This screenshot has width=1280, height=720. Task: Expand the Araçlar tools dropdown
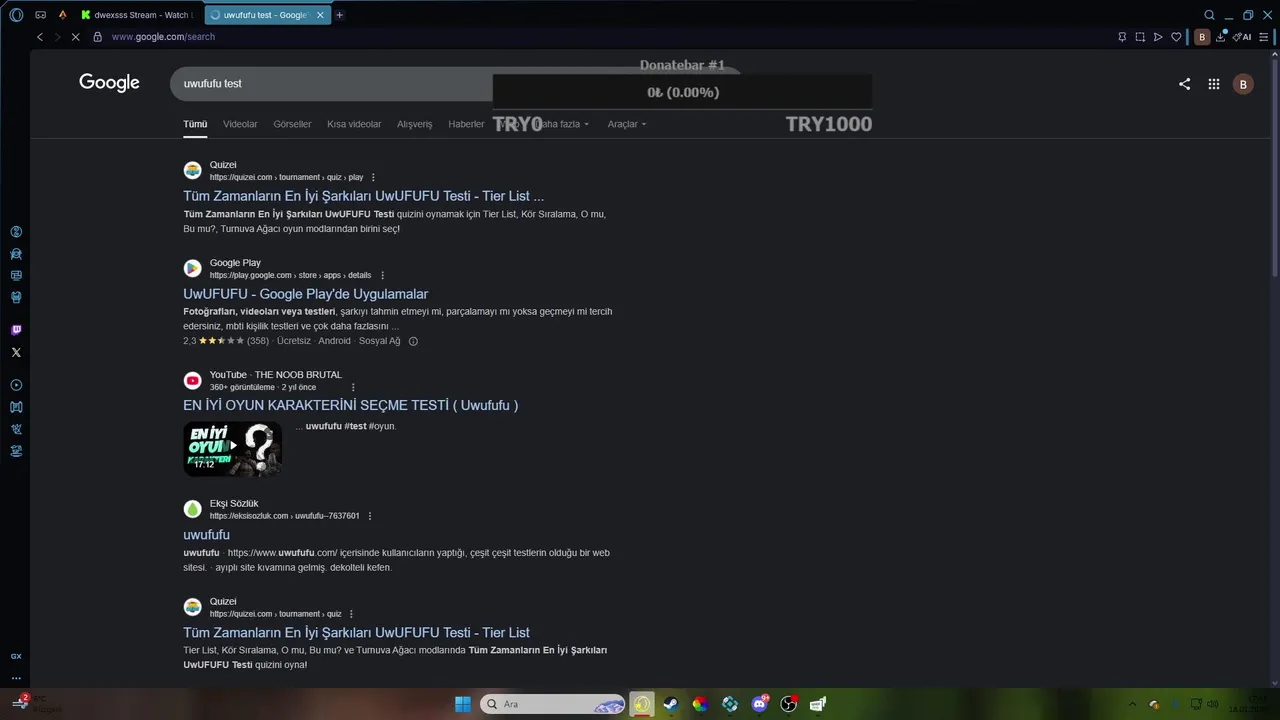627,124
